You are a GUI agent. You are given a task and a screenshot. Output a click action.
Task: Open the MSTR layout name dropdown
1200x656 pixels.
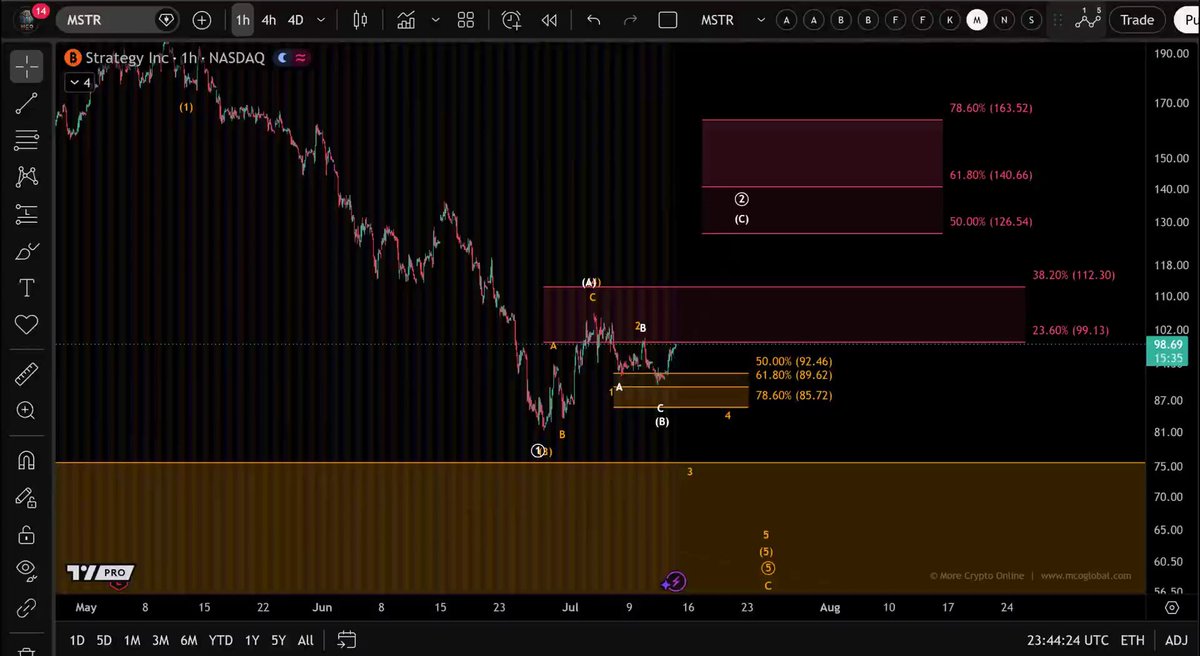(x=761, y=20)
